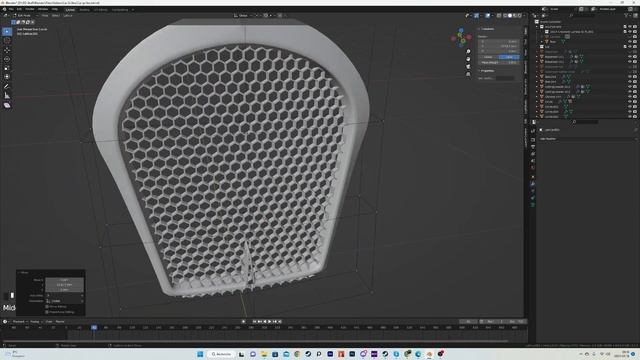This screenshot has width=640, height=360.
Task: Disable Lip collection in renders
Action: pos(635,47)
